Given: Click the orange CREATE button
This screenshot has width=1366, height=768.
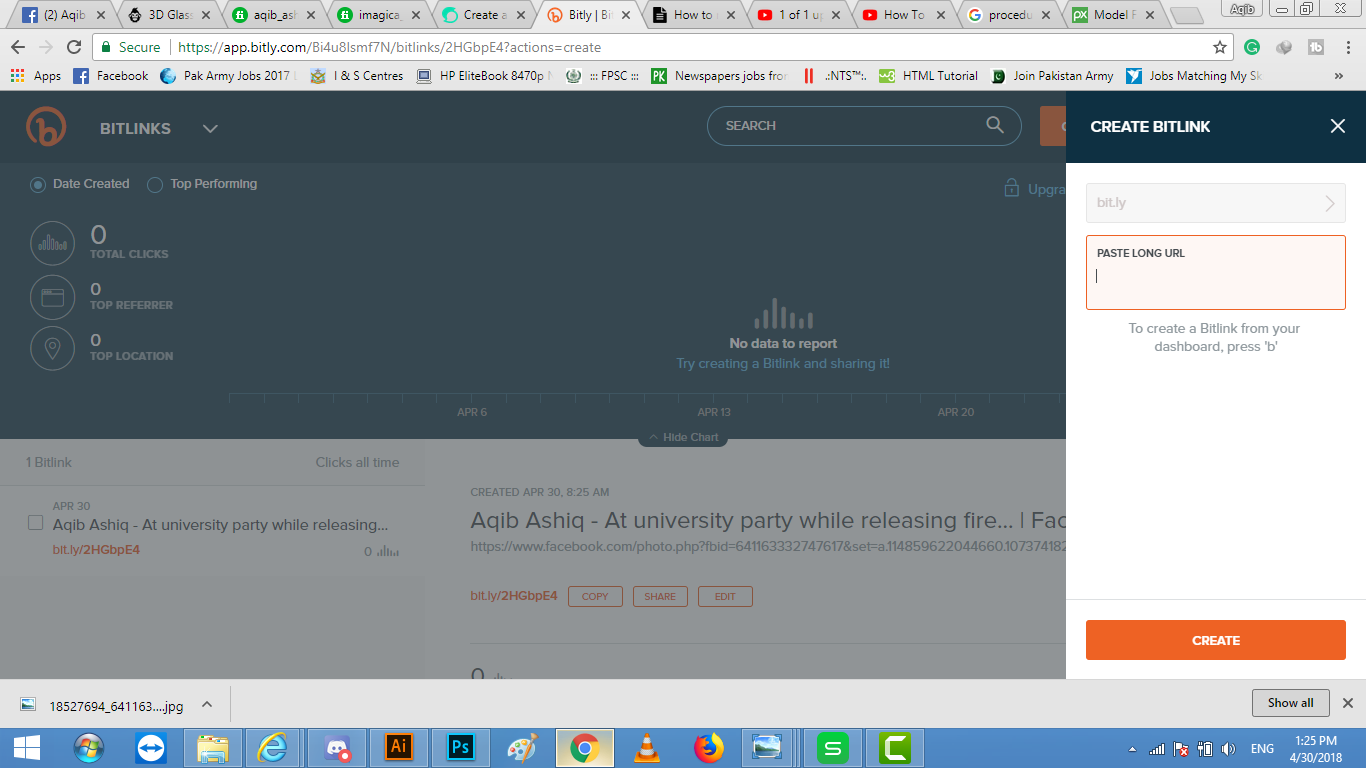Looking at the screenshot, I should [x=1216, y=640].
